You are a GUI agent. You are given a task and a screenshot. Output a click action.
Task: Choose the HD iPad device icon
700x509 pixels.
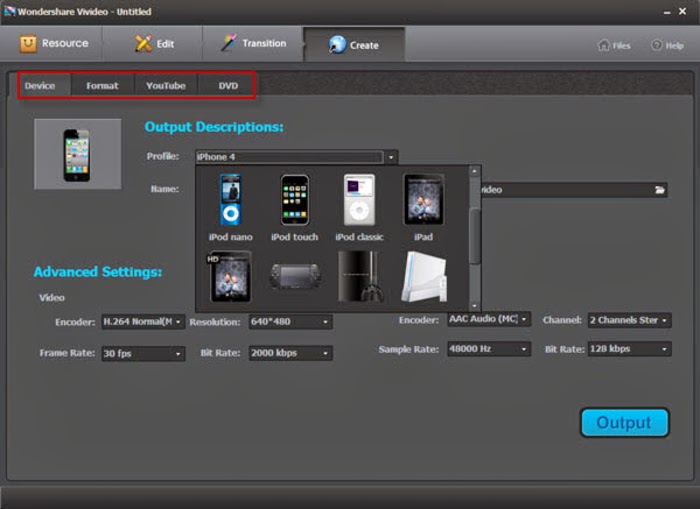point(229,277)
